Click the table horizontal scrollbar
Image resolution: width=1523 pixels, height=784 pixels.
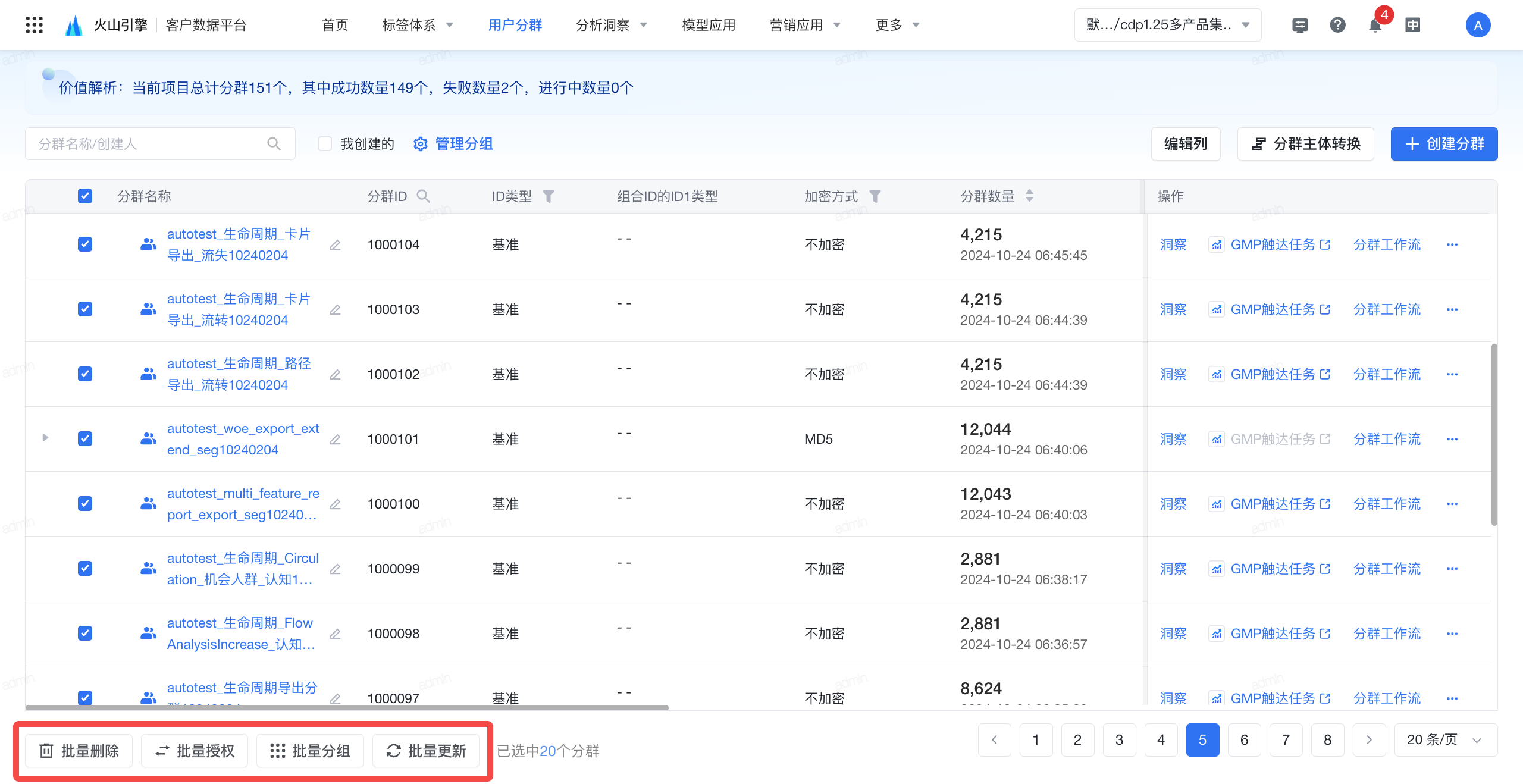pyautogui.click(x=347, y=707)
